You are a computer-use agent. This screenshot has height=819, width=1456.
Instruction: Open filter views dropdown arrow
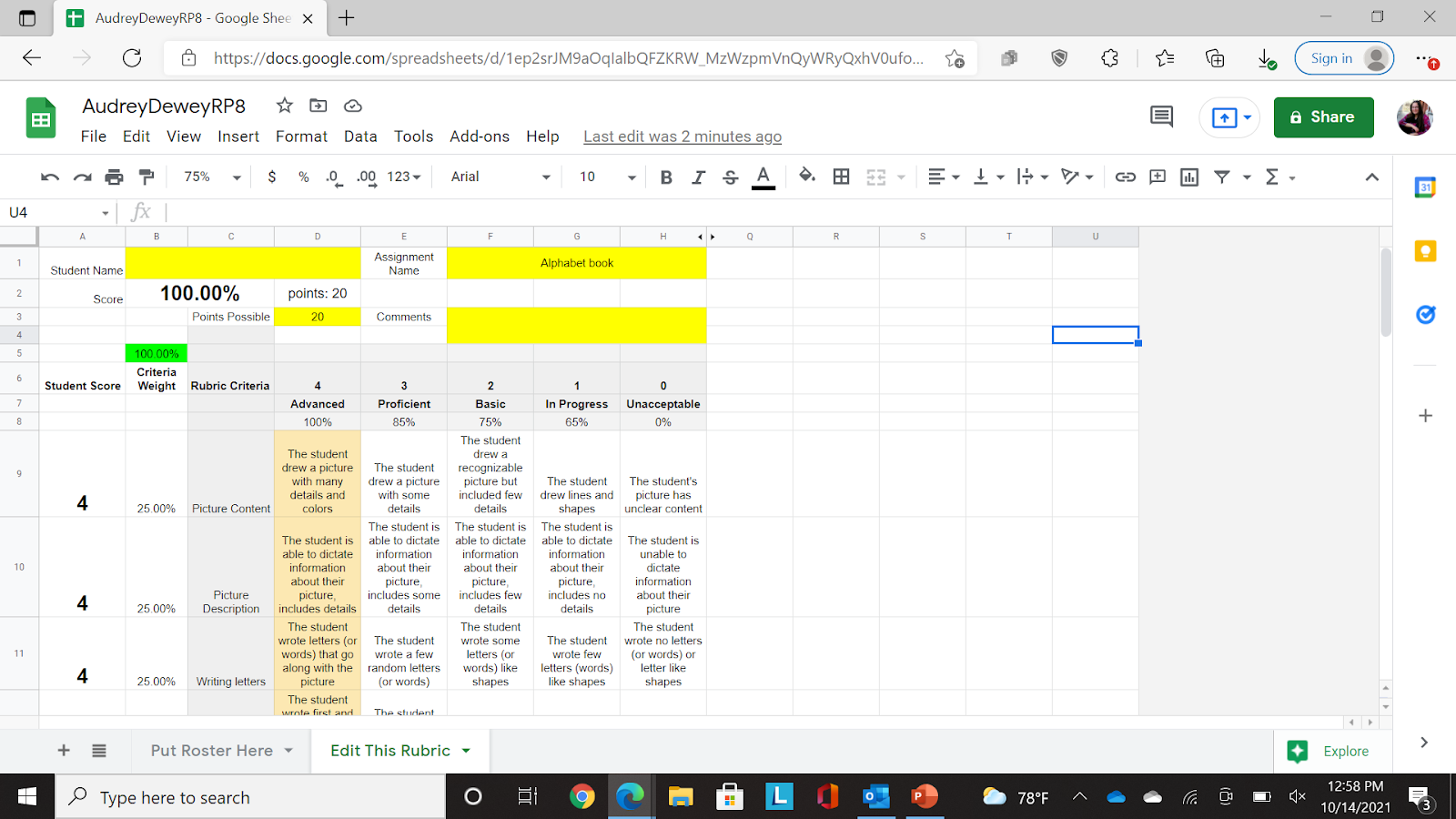pos(1247,177)
